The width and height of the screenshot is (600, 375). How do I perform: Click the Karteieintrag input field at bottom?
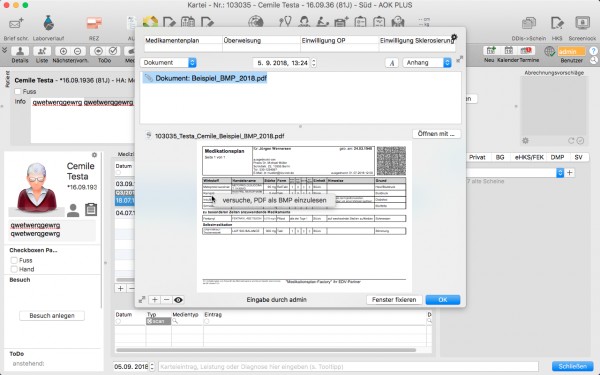click(x=348, y=367)
